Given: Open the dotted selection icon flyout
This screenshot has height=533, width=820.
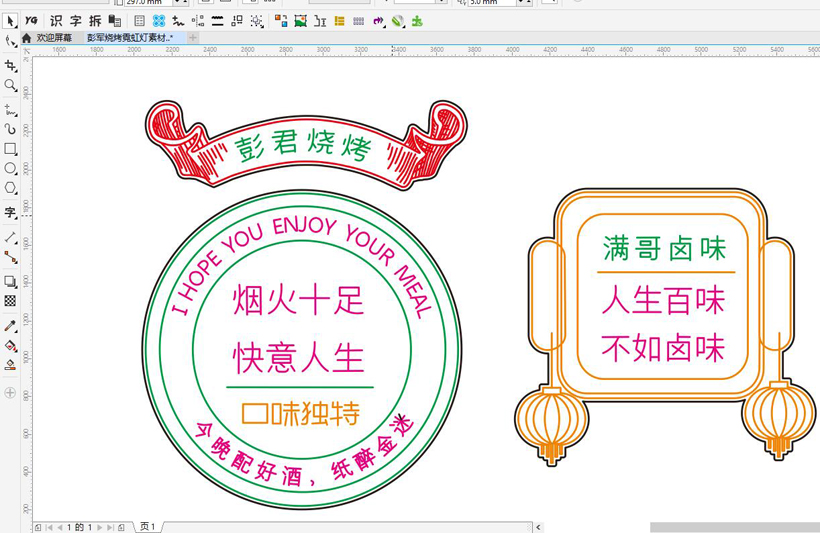Looking at the screenshot, I should pos(257,21).
